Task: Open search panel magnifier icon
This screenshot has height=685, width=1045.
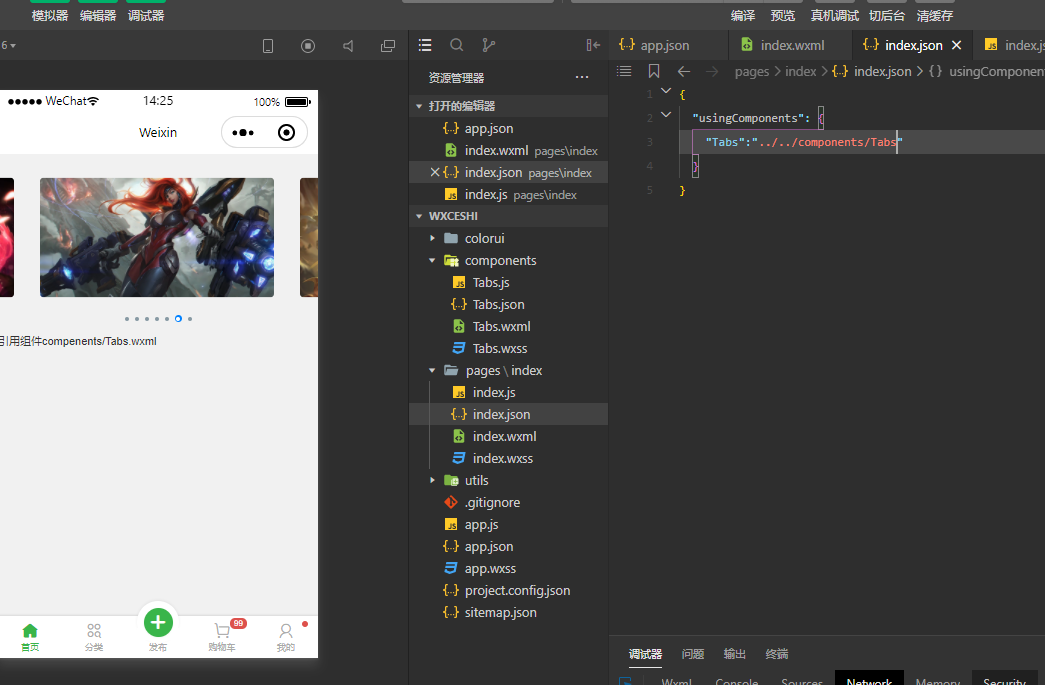Action: point(457,45)
